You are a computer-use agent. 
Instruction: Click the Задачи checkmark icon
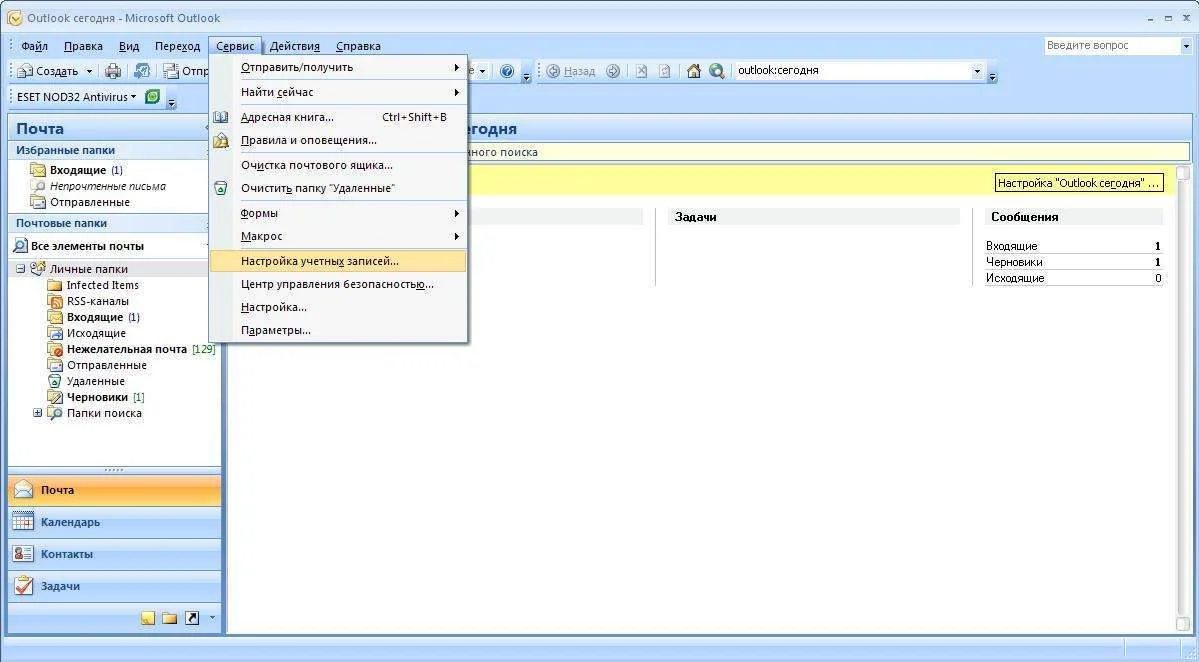pos(24,586)
